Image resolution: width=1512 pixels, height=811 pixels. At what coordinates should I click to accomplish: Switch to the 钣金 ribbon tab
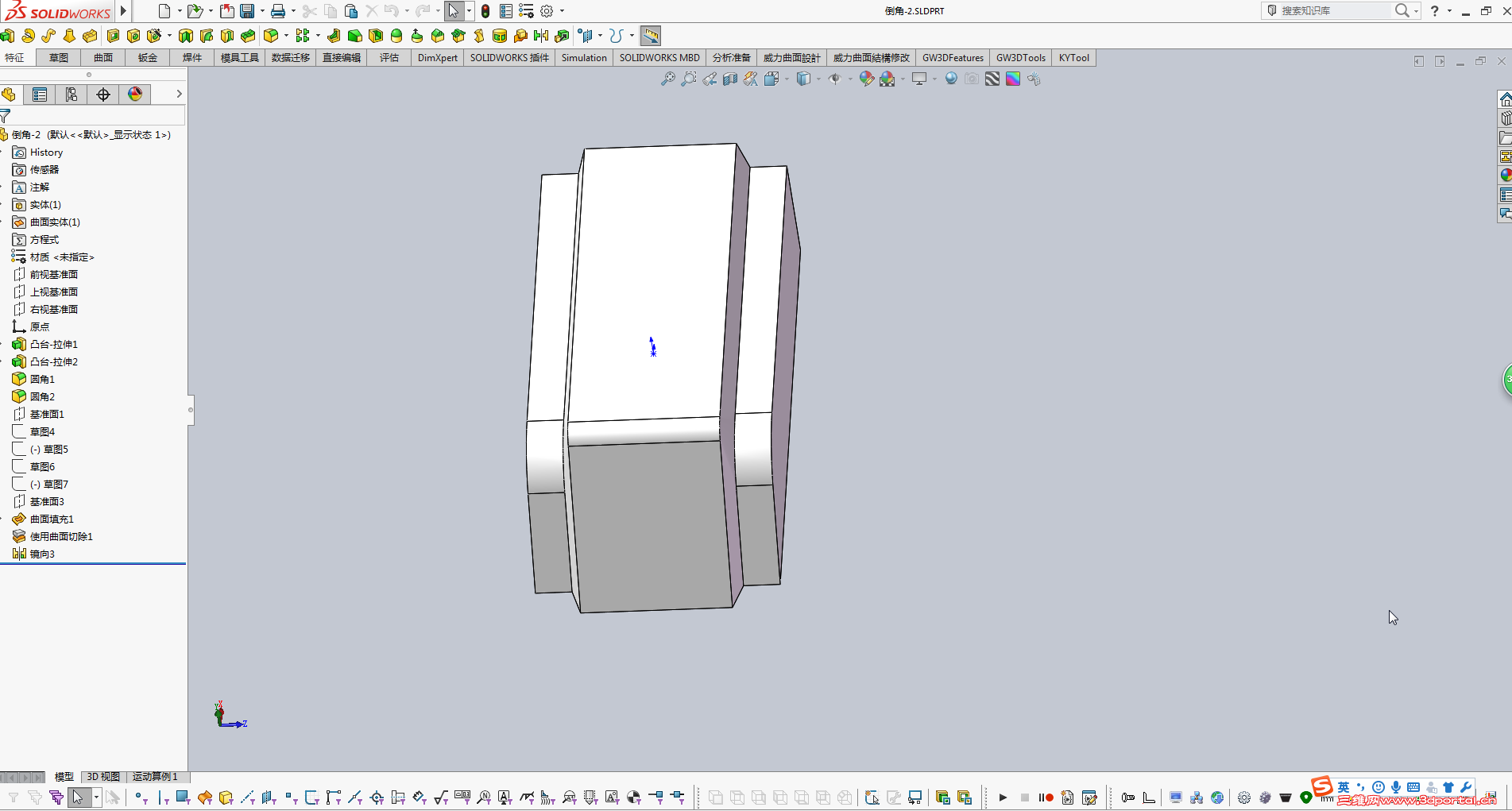click(148, 58)
